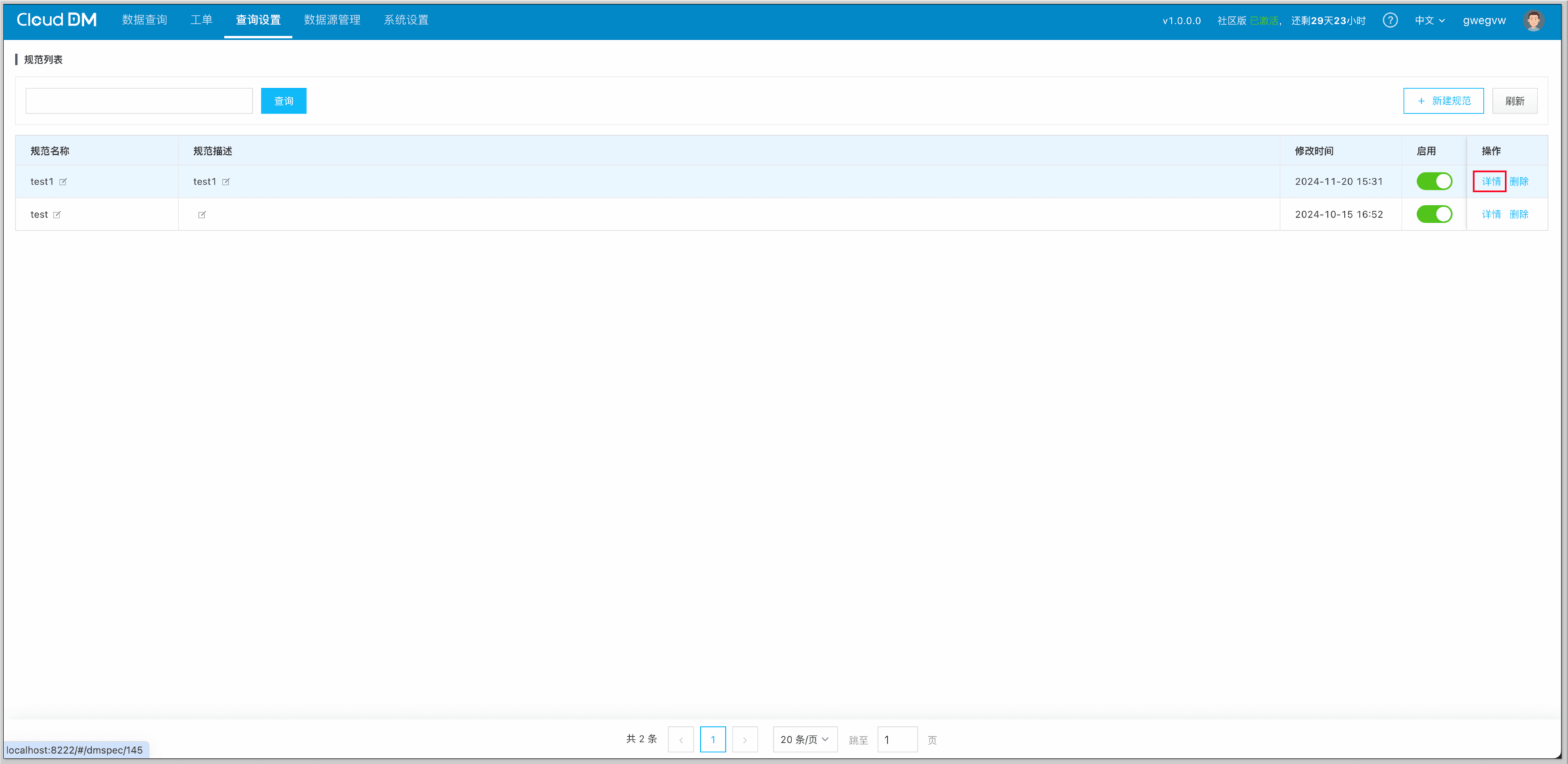Focus the rule search input field
The image size is (1568, 764).
[139, 101]
